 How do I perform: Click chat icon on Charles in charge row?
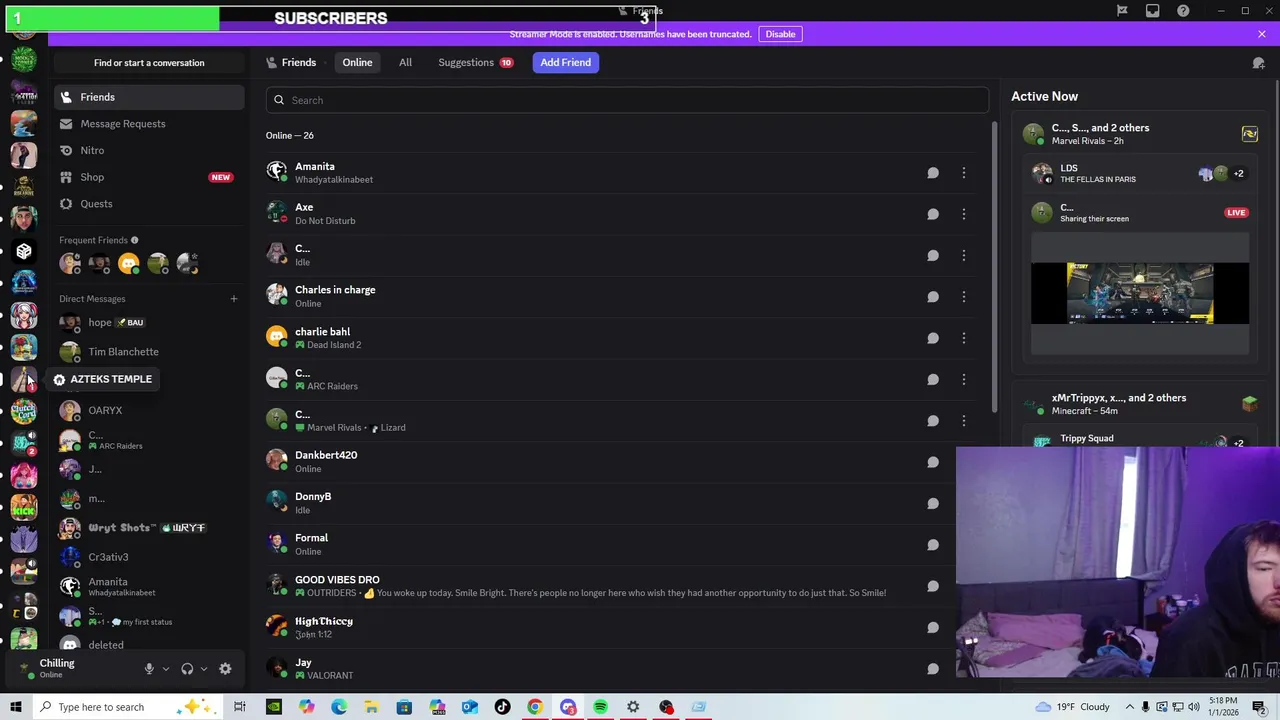tap(933, 297)
